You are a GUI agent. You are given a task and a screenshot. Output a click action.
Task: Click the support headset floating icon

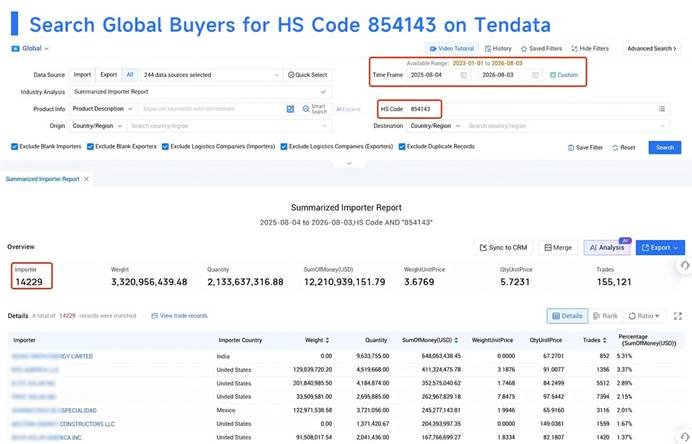pyautogui.click(x=684, y=265)
